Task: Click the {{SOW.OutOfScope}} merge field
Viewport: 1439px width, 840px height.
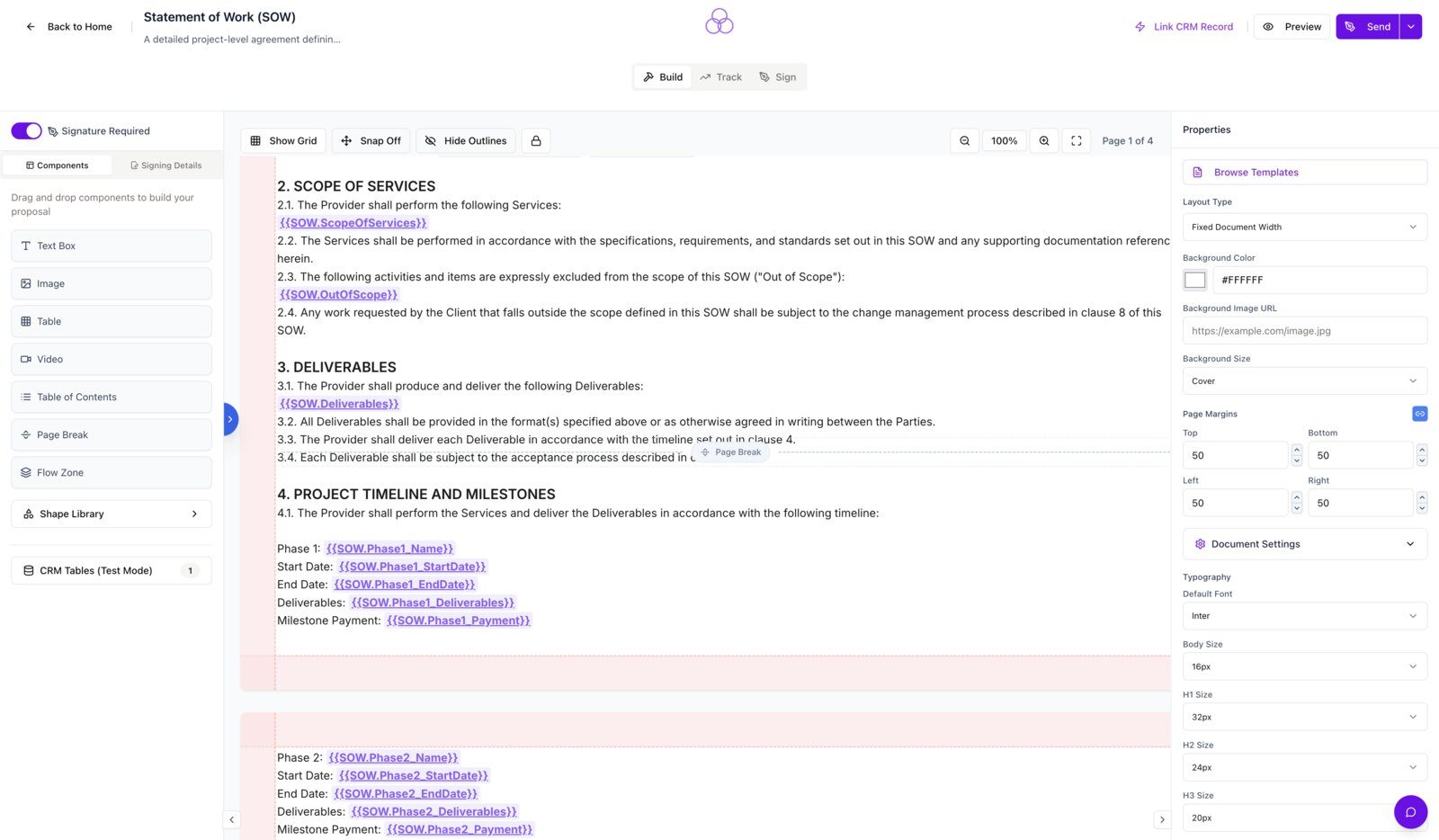Action: click(x=338, y=295)
